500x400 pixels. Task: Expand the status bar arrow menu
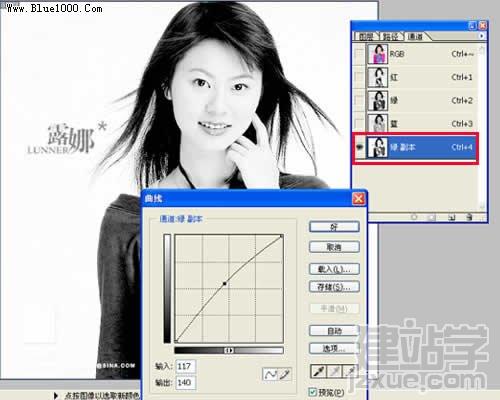[x=56, y=395]
